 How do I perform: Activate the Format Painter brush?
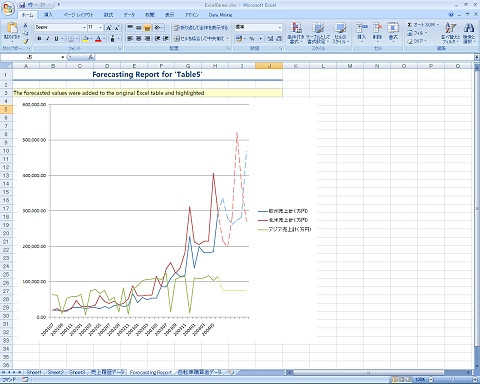coord(26,41)
